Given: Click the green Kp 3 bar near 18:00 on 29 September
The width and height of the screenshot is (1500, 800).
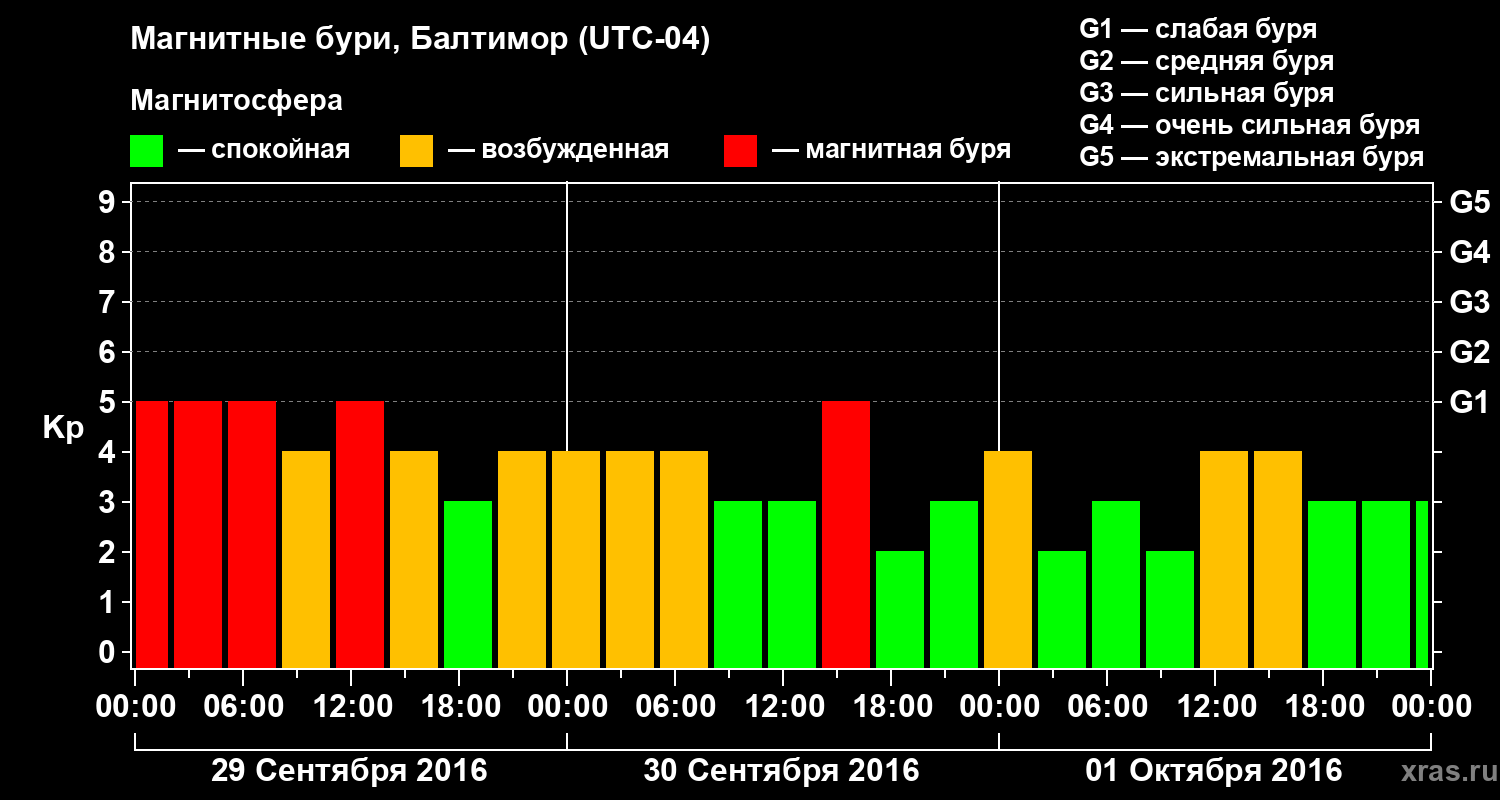Looking at the screenshot, I should click(468, 584).
